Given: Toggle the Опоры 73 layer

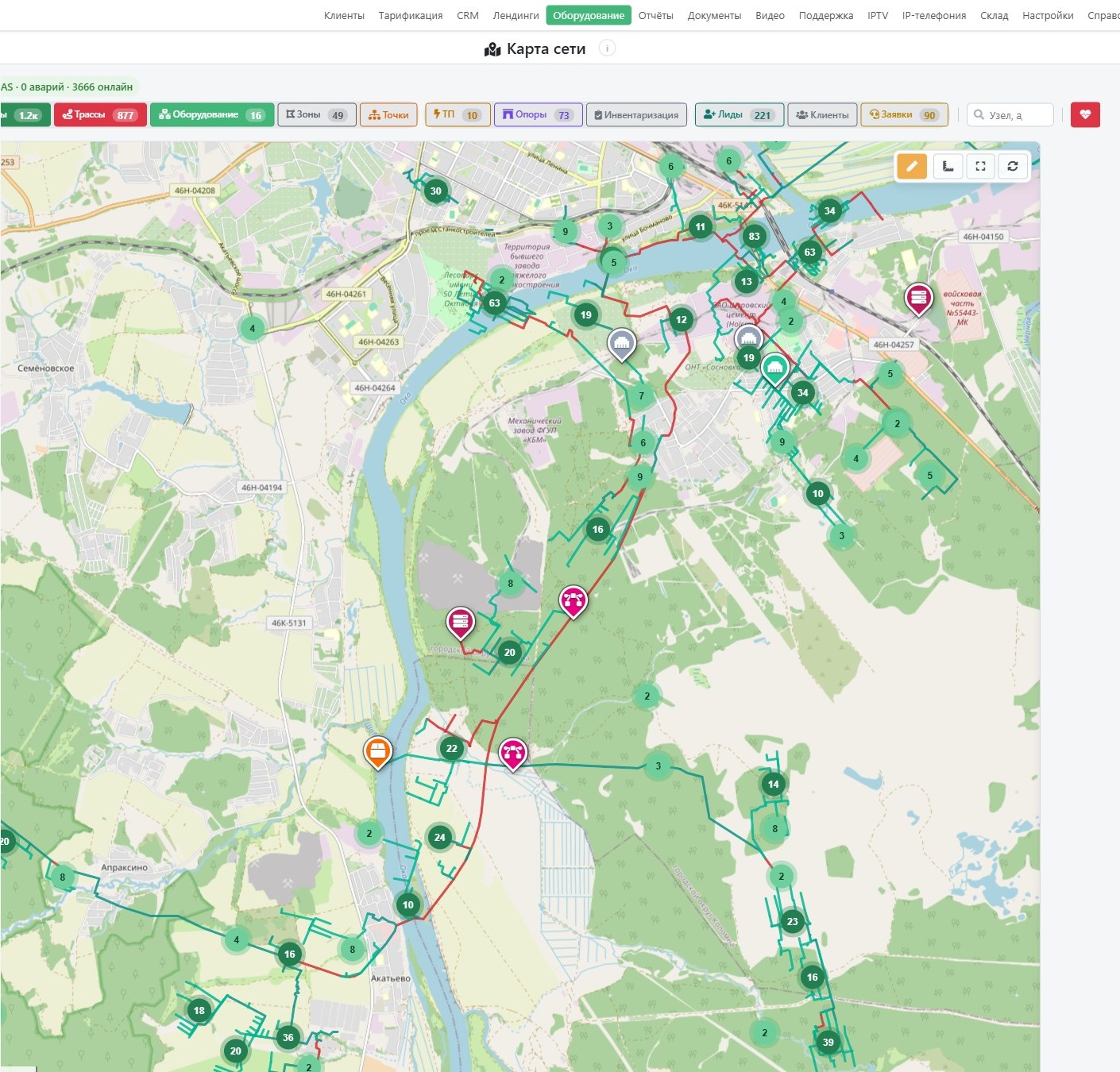Looking at the screenshot, I should coord(539,114).
